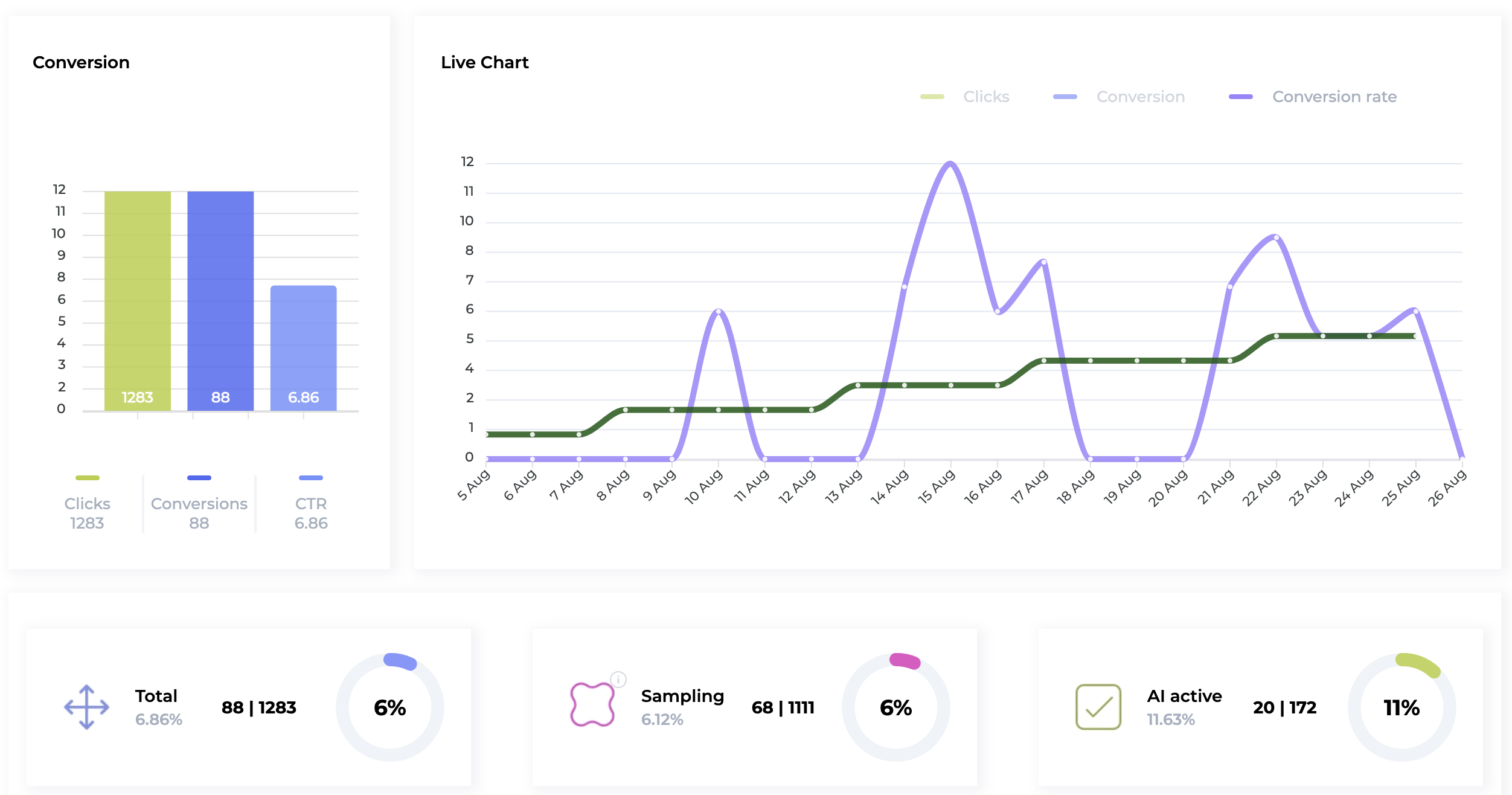The height and width of the screenshot is (795, 1512).
Task: Toggle the Clicks series in Live Chart legend
Action: [985, 97]
